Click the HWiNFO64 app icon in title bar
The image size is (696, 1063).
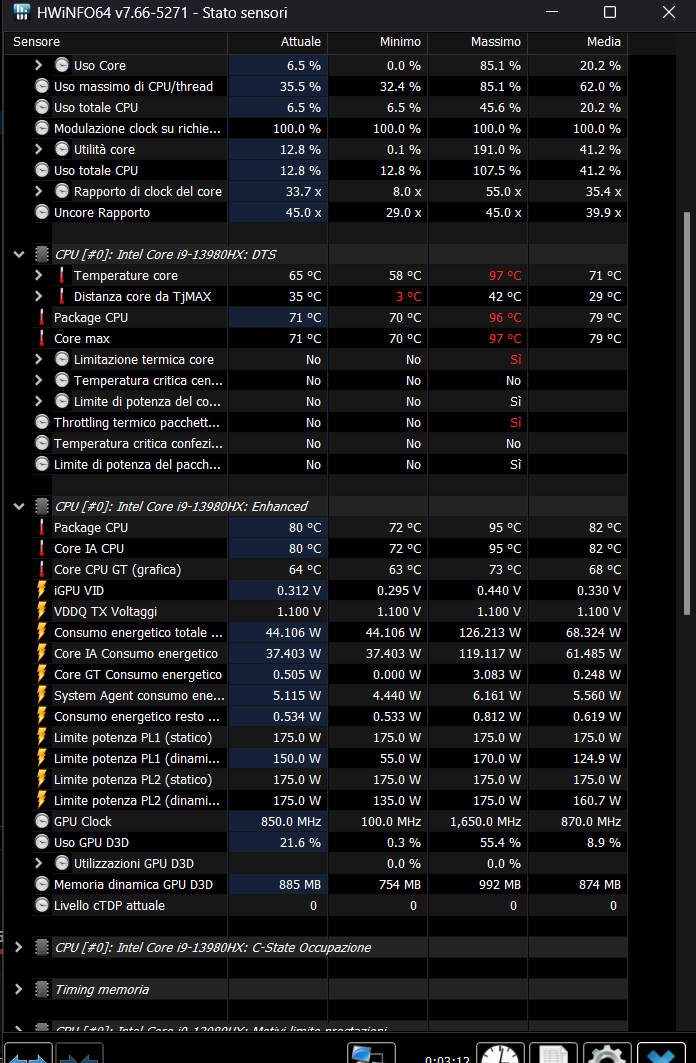tap(22, 12)
